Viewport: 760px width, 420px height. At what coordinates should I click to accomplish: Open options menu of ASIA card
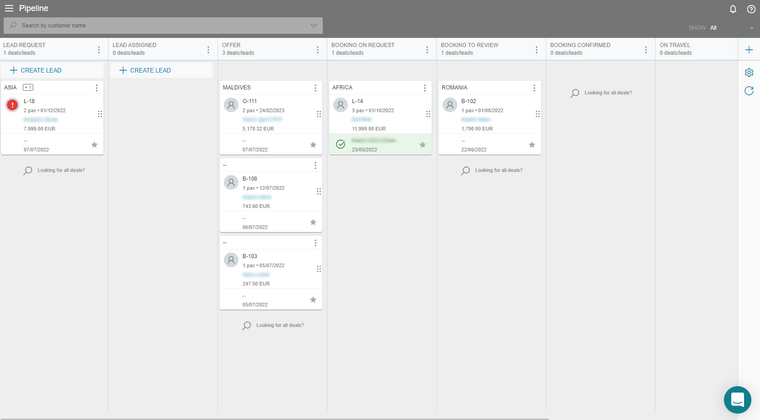coord(96,88)
